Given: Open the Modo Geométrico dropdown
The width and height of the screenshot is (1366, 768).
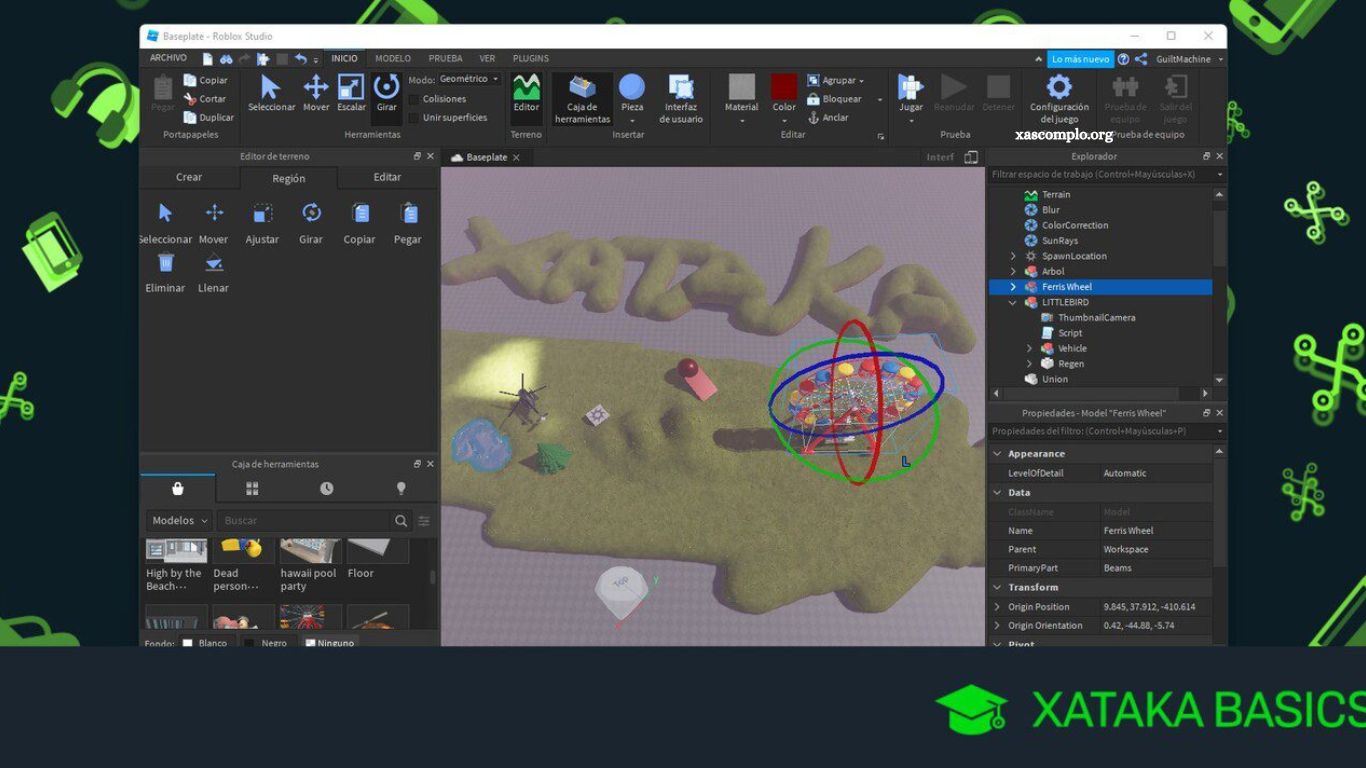Looking at the screenshot, I should coord(468,79).
